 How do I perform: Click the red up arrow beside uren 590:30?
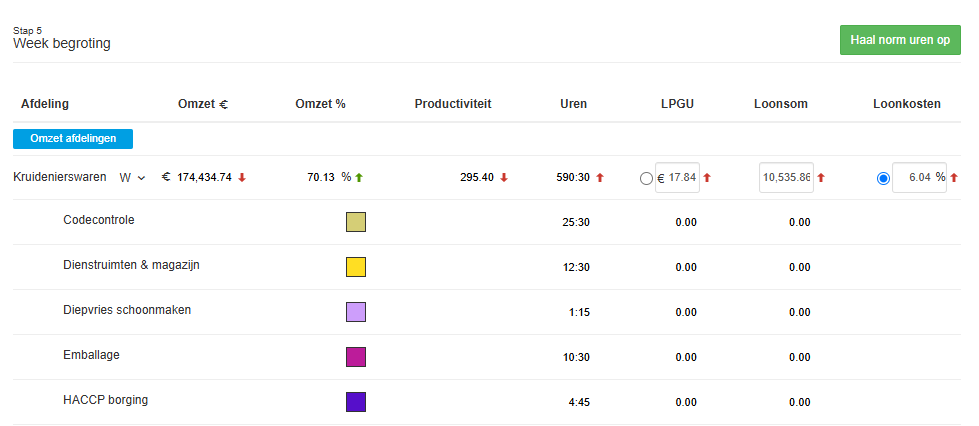coord(600,178)
